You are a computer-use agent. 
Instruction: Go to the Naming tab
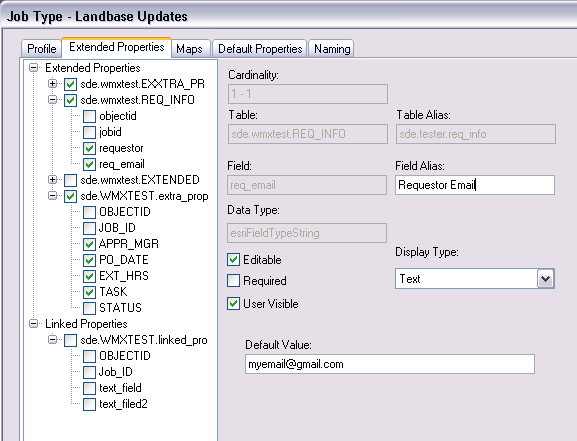click(331, 49)
